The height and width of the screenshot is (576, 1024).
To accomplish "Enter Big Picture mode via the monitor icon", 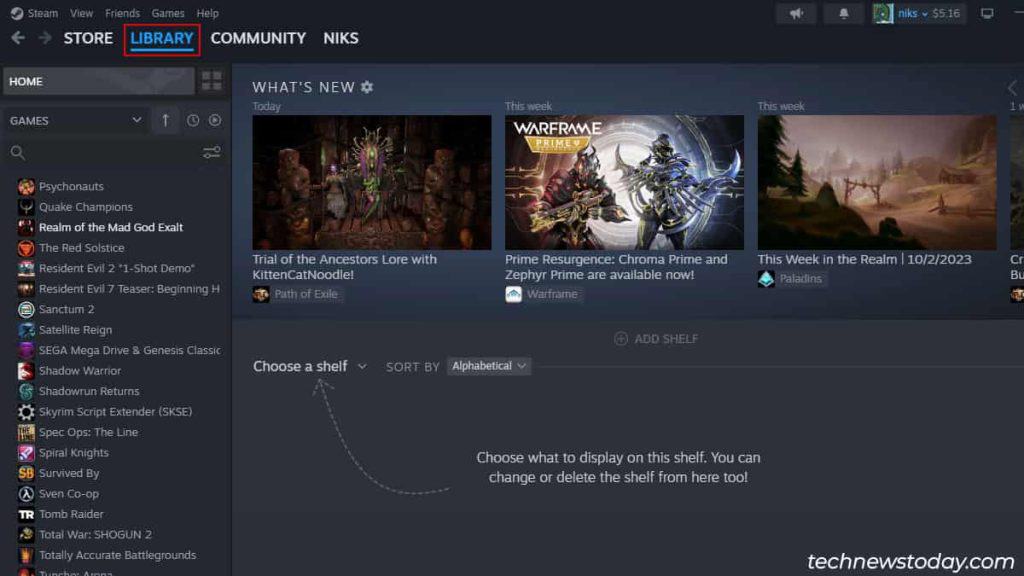I will tap(988, 13).
